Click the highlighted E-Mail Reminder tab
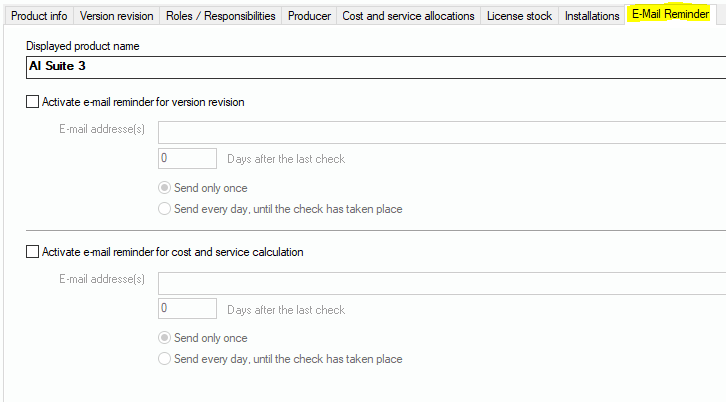The height and width of the screenshot is (402, 726). click(x=670, y=15)
